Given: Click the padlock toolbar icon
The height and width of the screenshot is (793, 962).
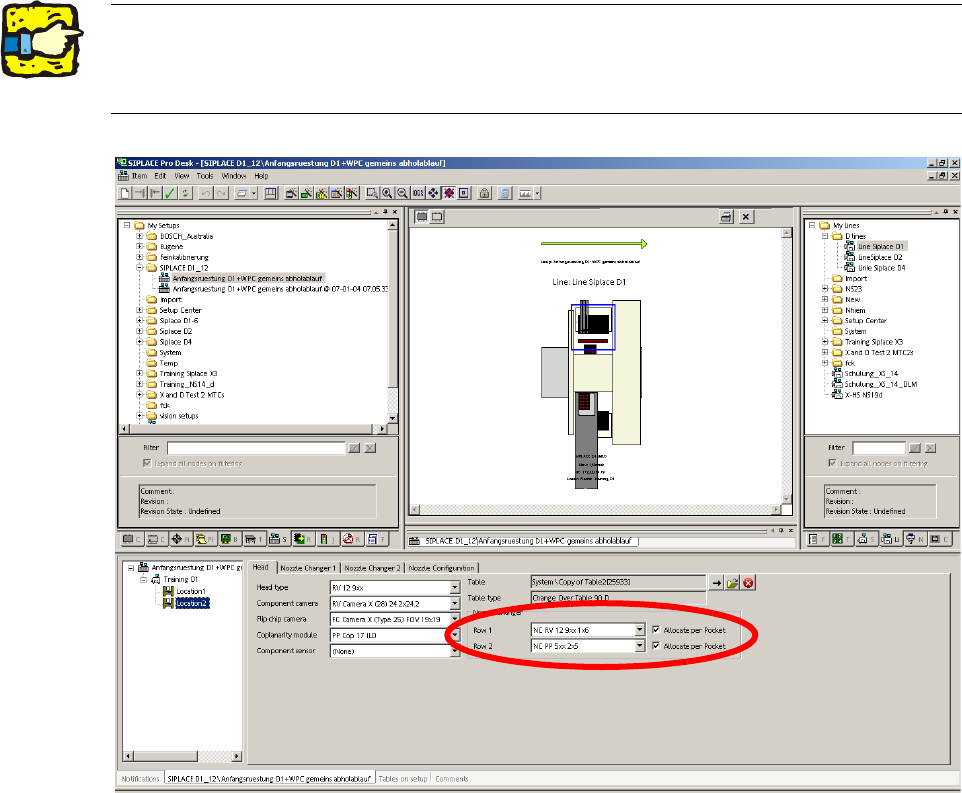Looking at the screenshot, I should [x=485, y=193].
